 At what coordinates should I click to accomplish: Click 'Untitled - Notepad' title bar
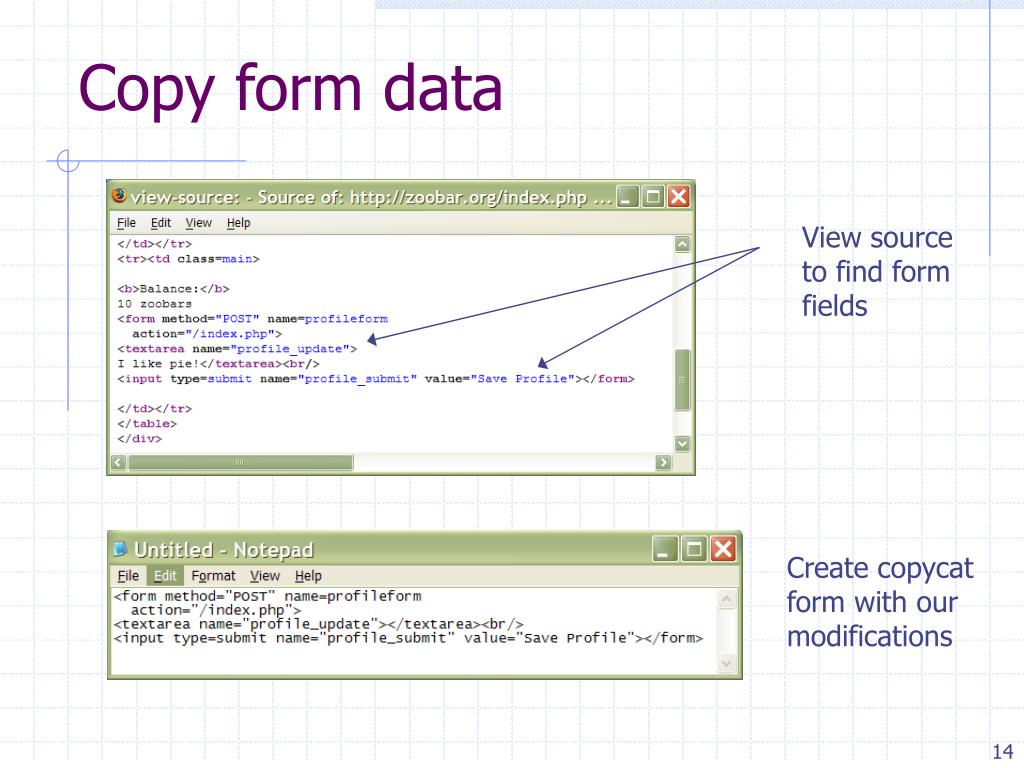(224, 550)
